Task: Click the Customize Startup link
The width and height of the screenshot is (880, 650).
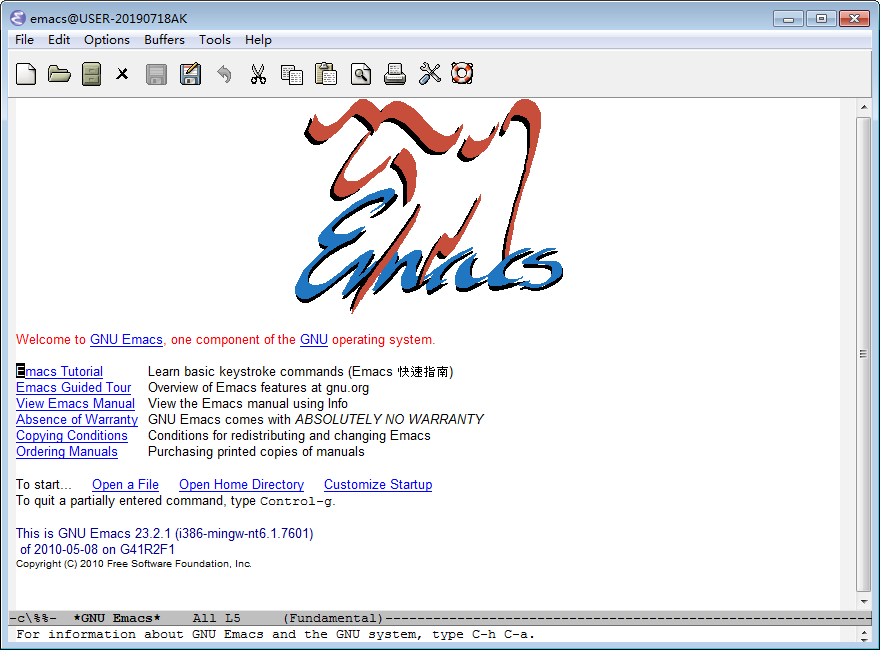Action: point(378,484)
